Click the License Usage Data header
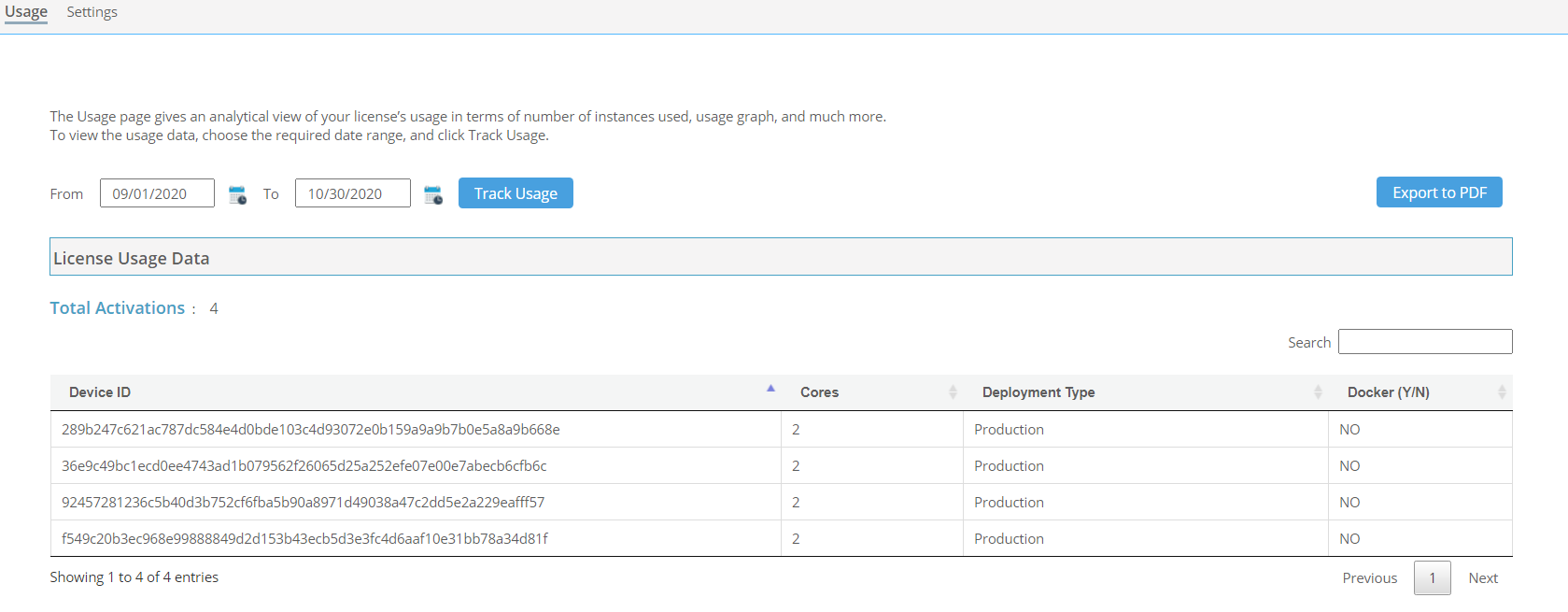 [x=781, y=257]
